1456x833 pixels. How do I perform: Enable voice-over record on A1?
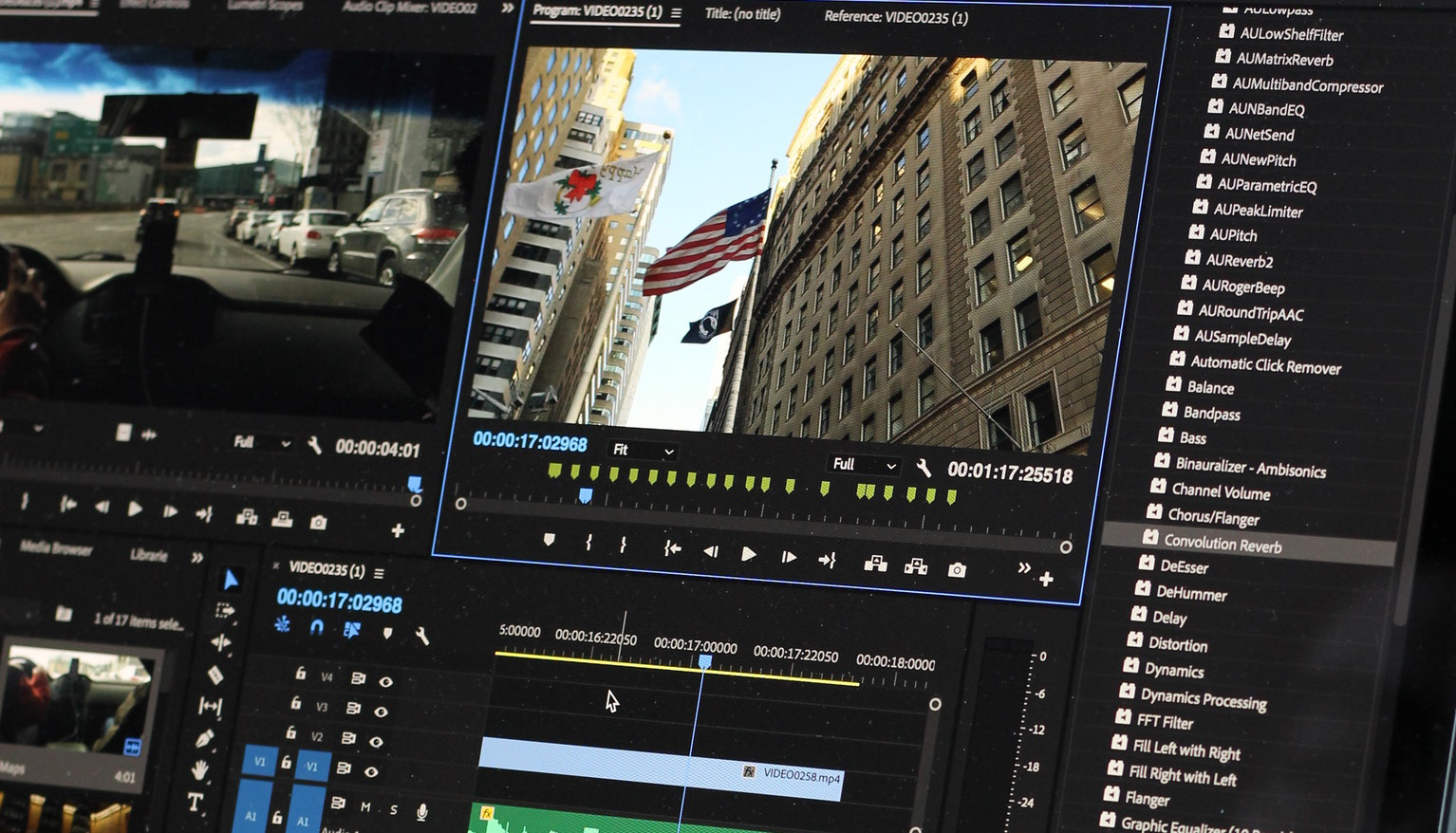click(x=421, y=811)
